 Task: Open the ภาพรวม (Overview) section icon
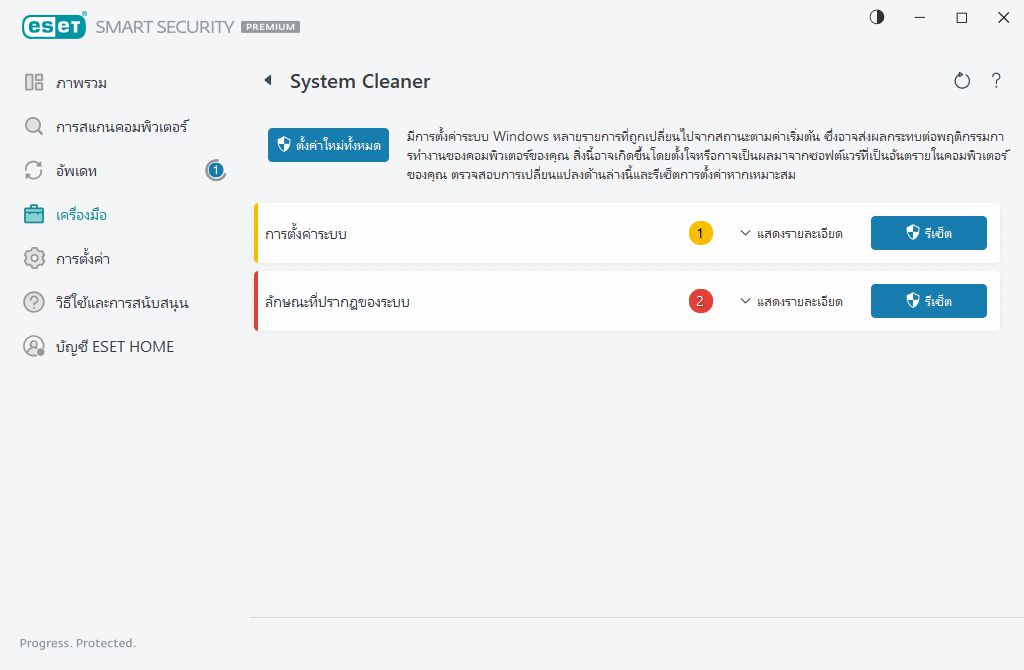pos(33,82)
